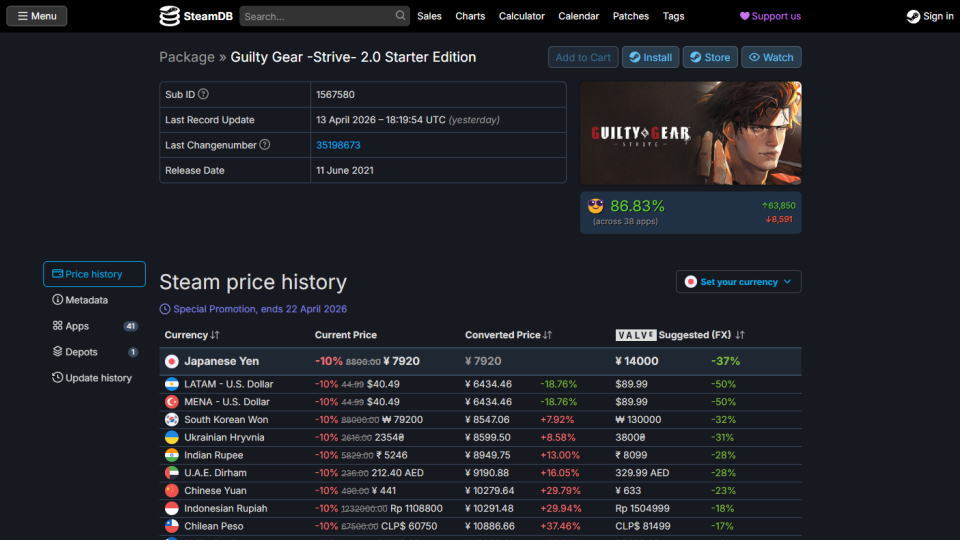Open changenumber 35198673 link
Image resolution: width=960 pixels, height=540 pixels.
coord(338,145)
